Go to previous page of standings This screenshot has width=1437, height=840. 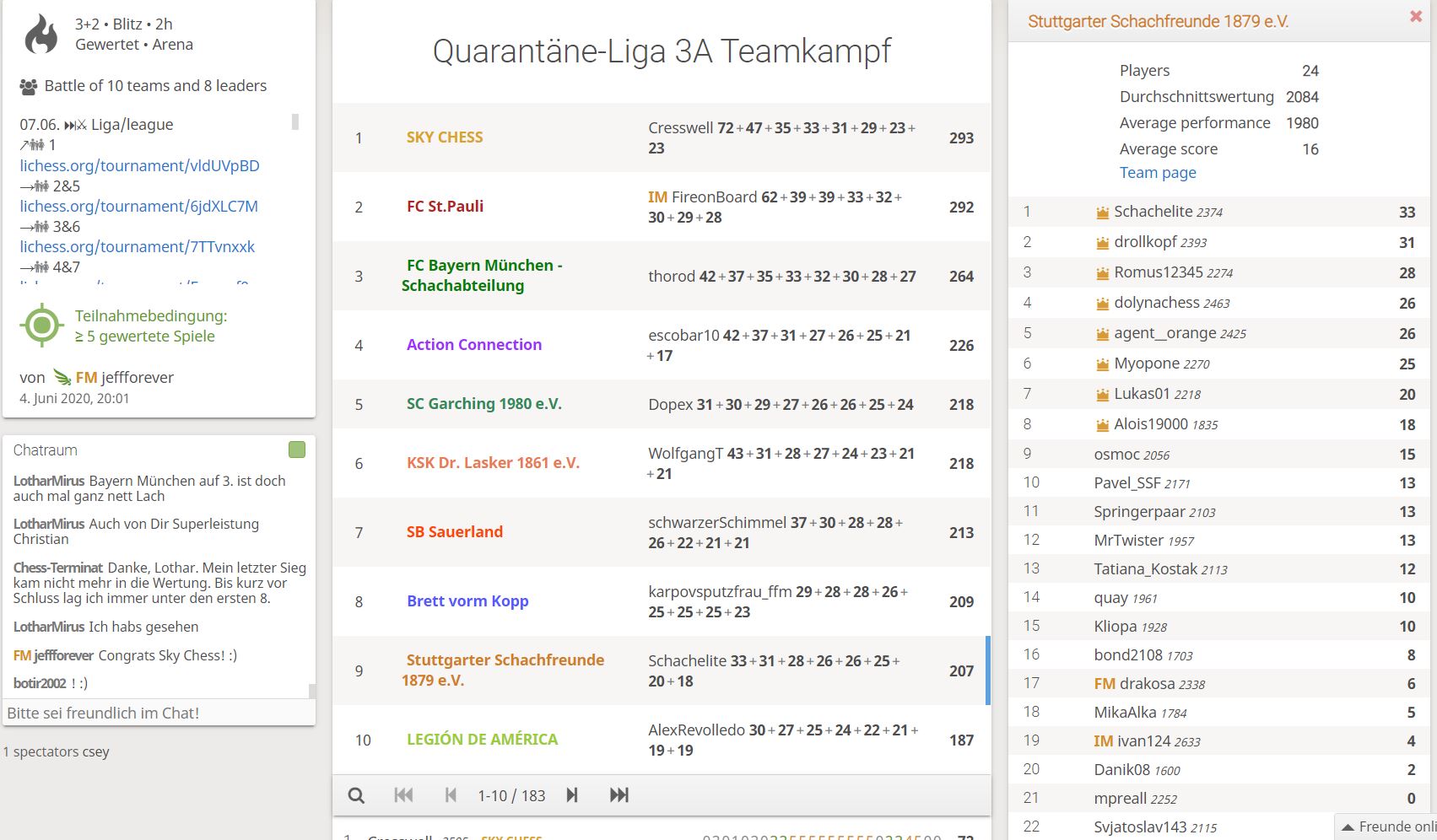coord(451,795)
